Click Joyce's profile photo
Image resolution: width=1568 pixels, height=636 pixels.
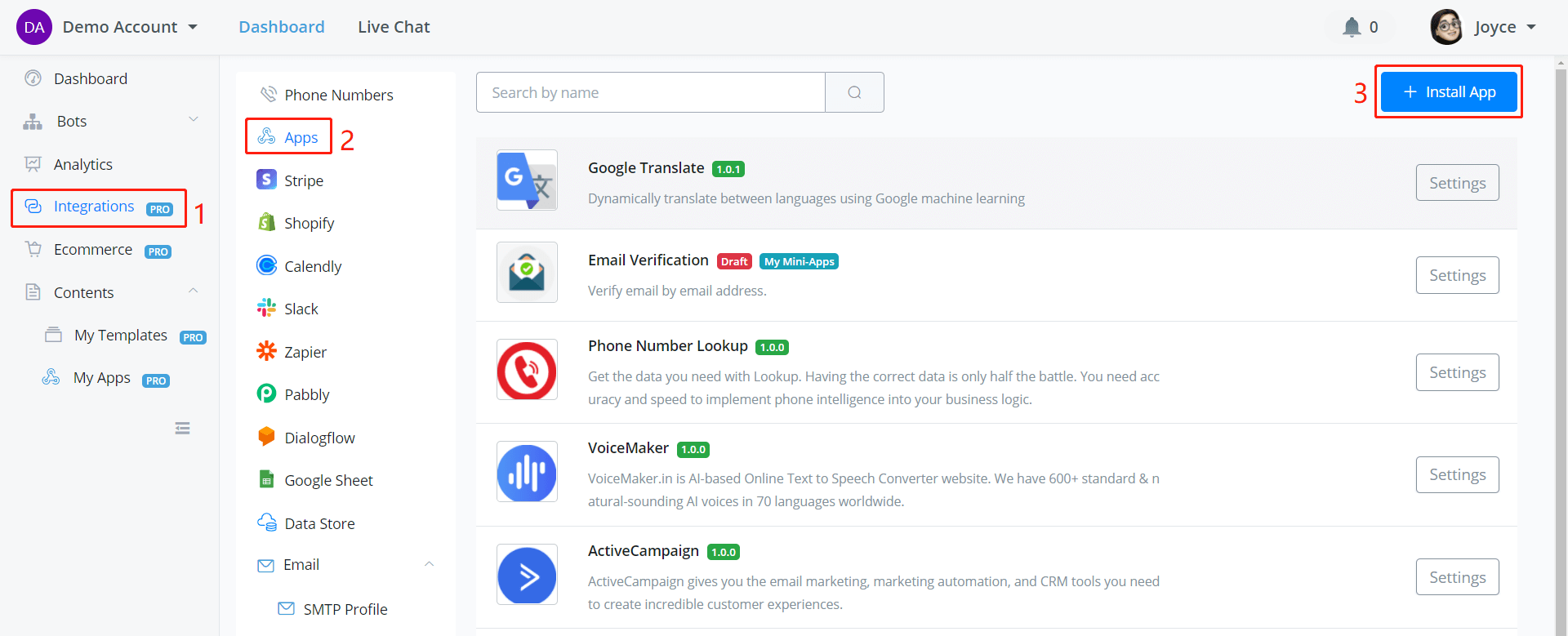[x=1447, y=27]
